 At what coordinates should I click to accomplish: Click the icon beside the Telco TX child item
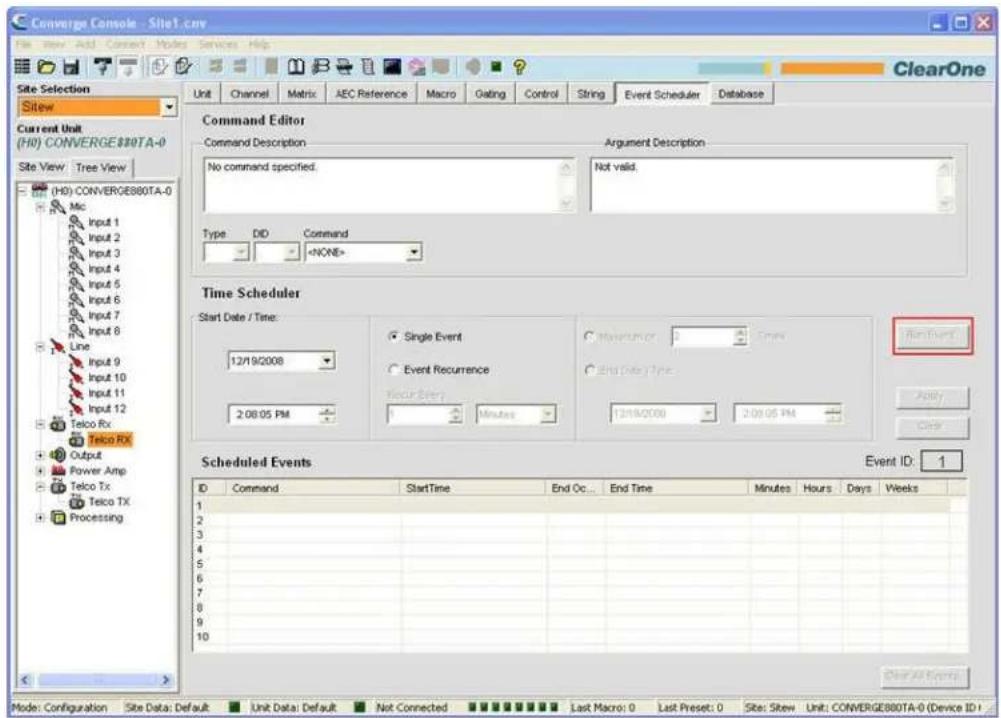click(77, 502)
